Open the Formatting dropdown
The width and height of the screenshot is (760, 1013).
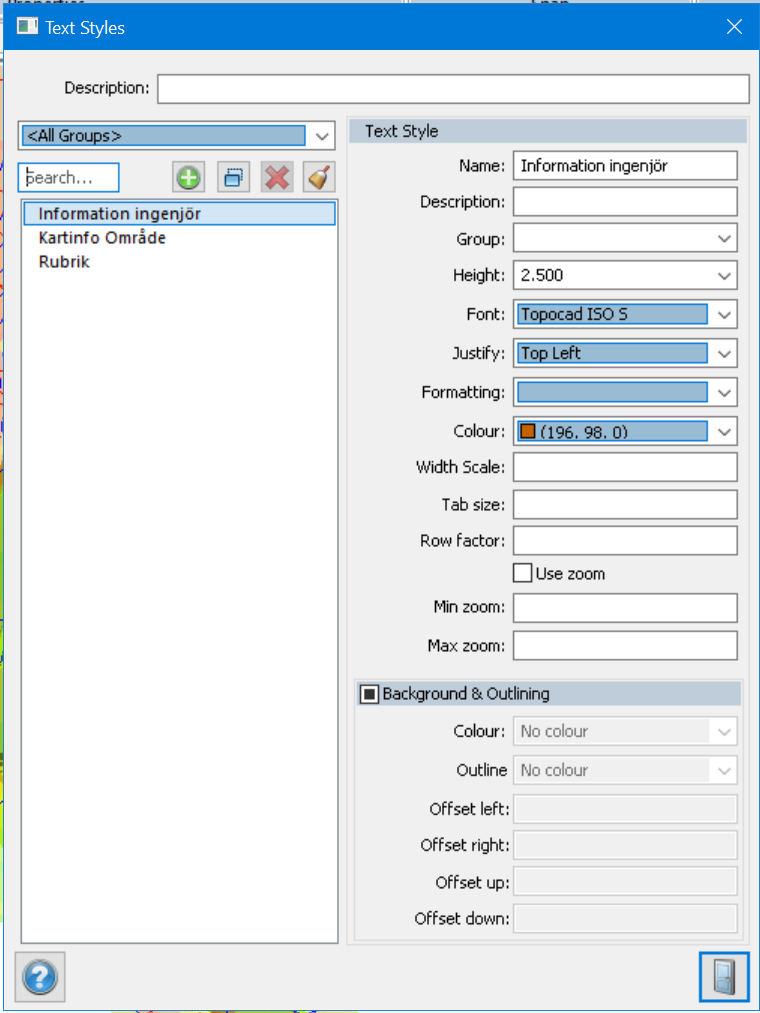(724, 392)
